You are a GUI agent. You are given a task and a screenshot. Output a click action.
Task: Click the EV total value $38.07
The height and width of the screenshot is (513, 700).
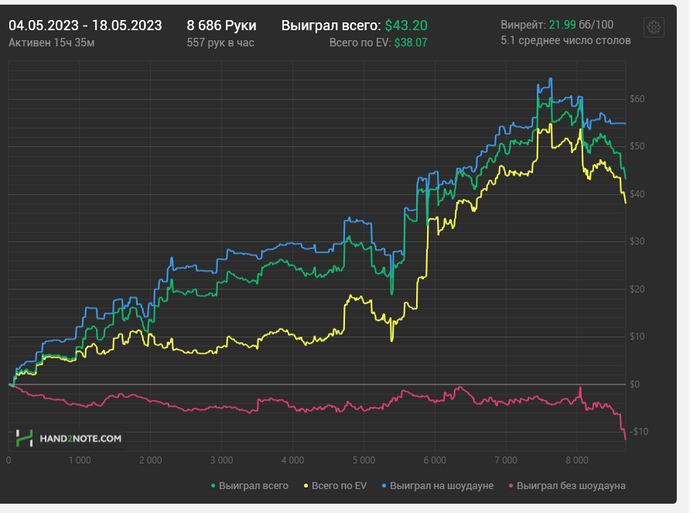point(411,43)
